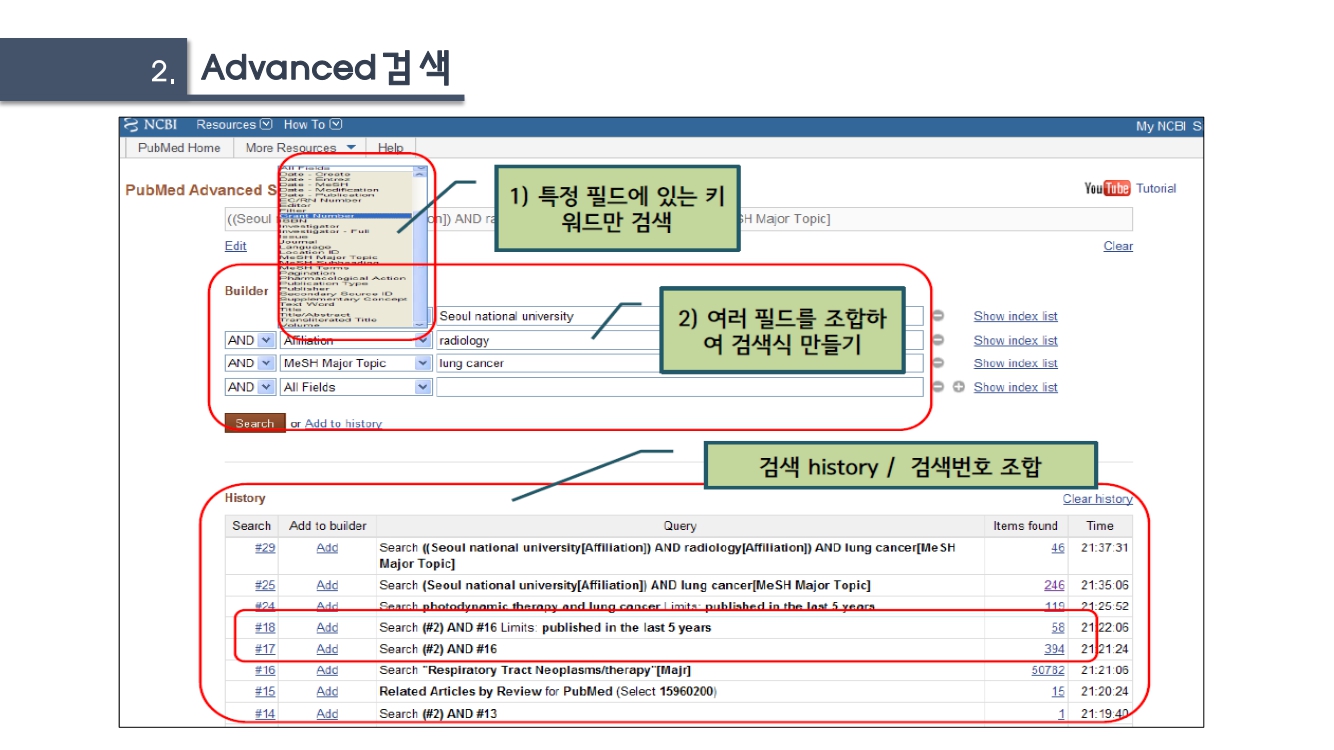1334x750 pixels.
Task: Click the Add to history link
Action: (343, 424)
